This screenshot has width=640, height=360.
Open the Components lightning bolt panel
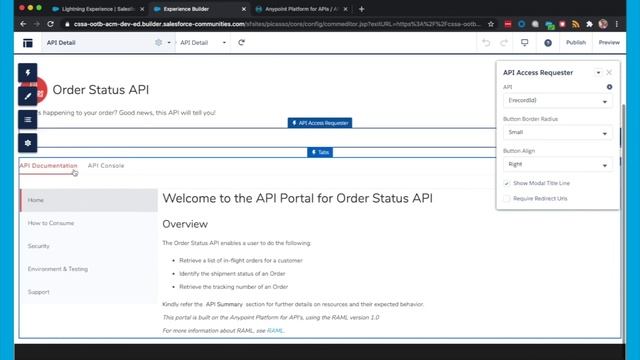28,73
